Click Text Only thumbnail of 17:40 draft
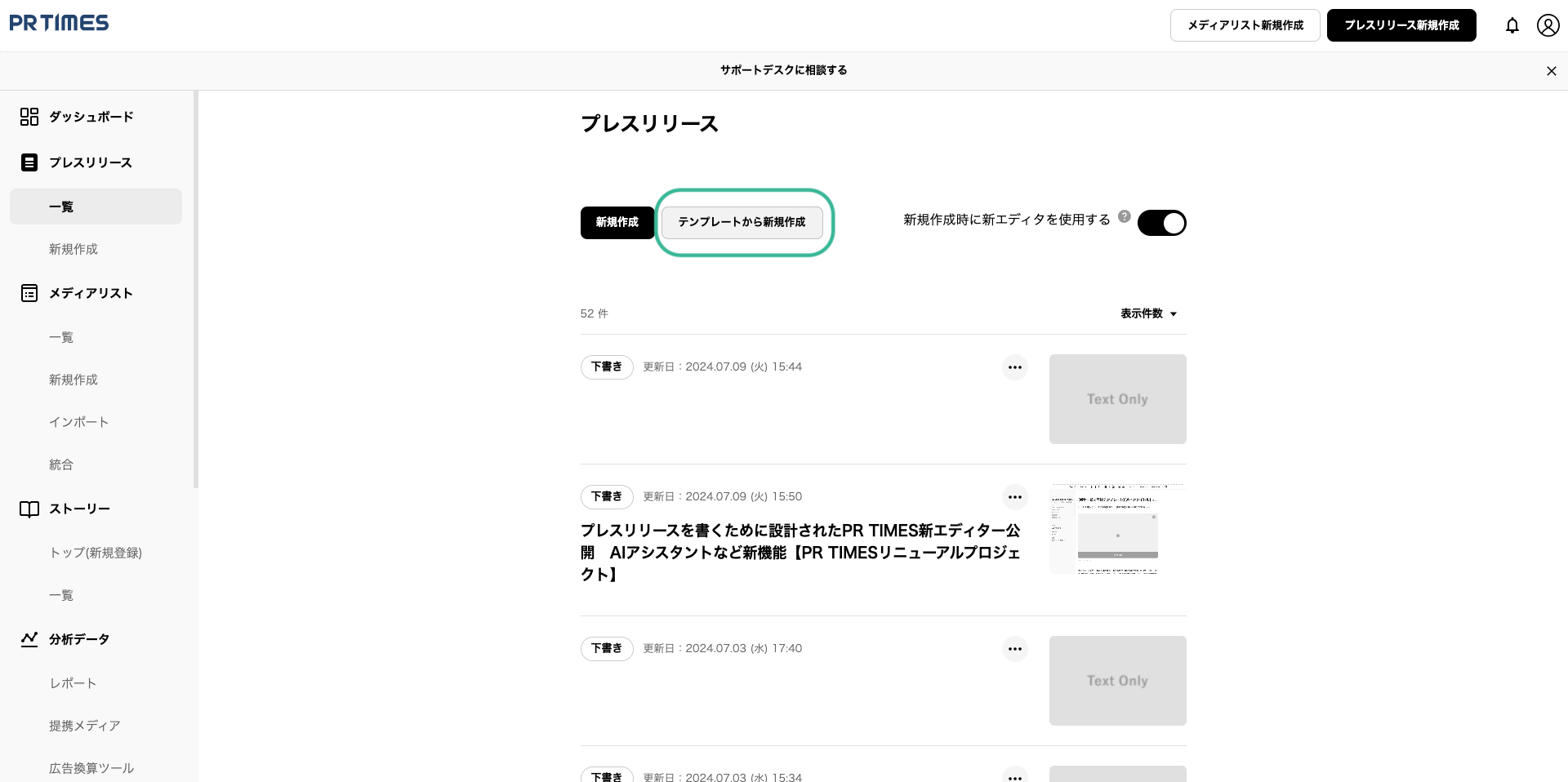This screenshot has width=1568, height=782. click(1118, 681)
